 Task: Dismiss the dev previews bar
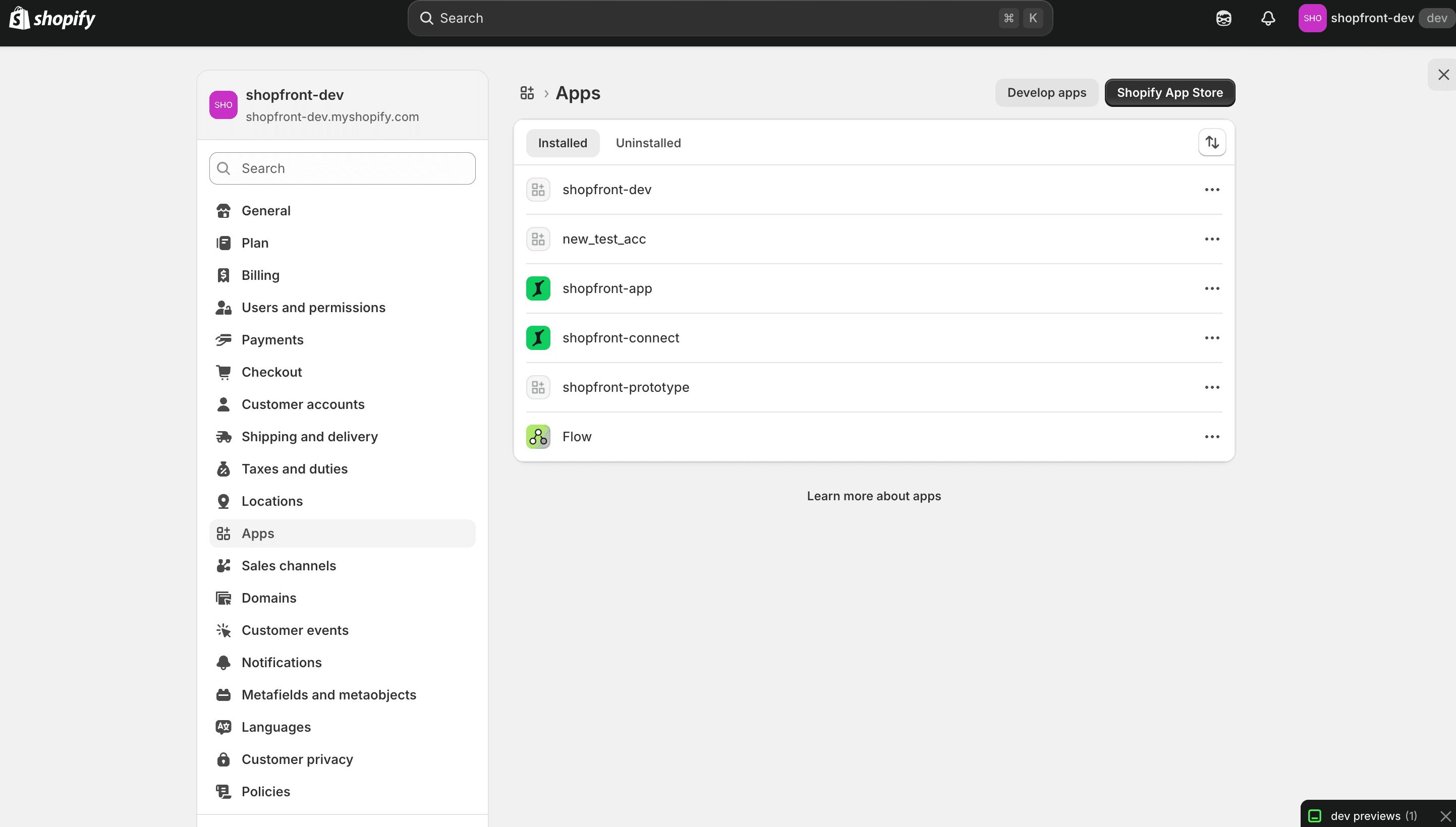coord(1446,816)
